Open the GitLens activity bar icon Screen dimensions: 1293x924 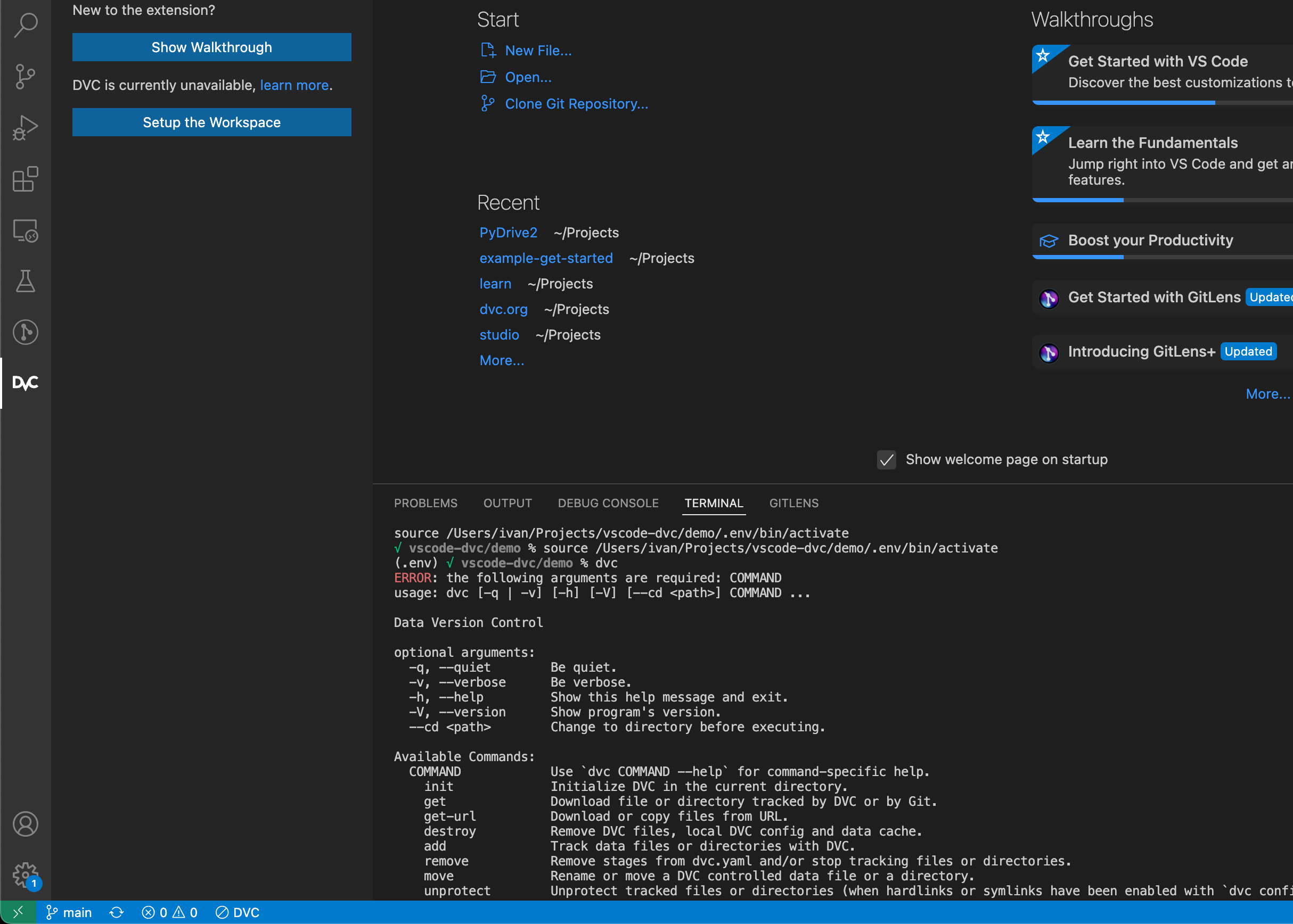click(26, 332)
